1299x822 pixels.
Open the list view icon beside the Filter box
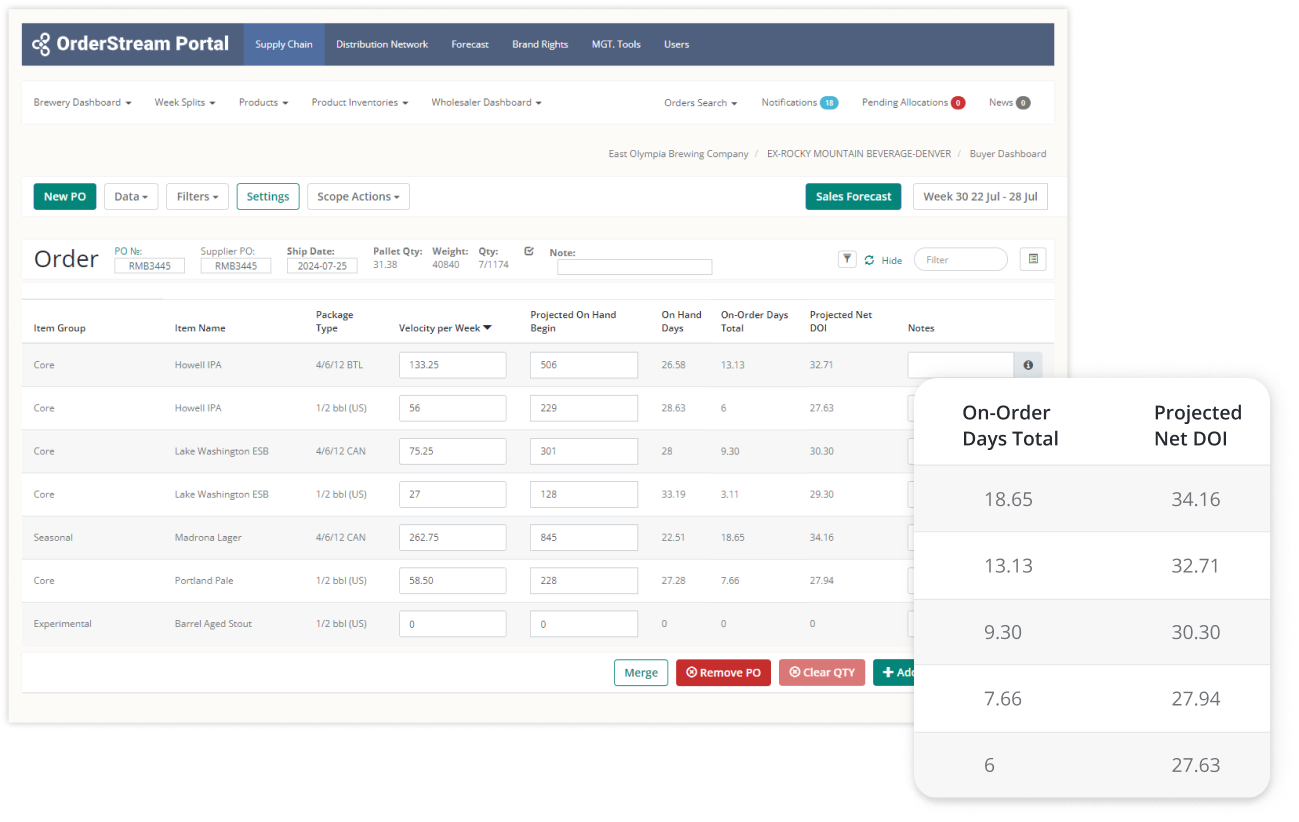[1033, 259]
